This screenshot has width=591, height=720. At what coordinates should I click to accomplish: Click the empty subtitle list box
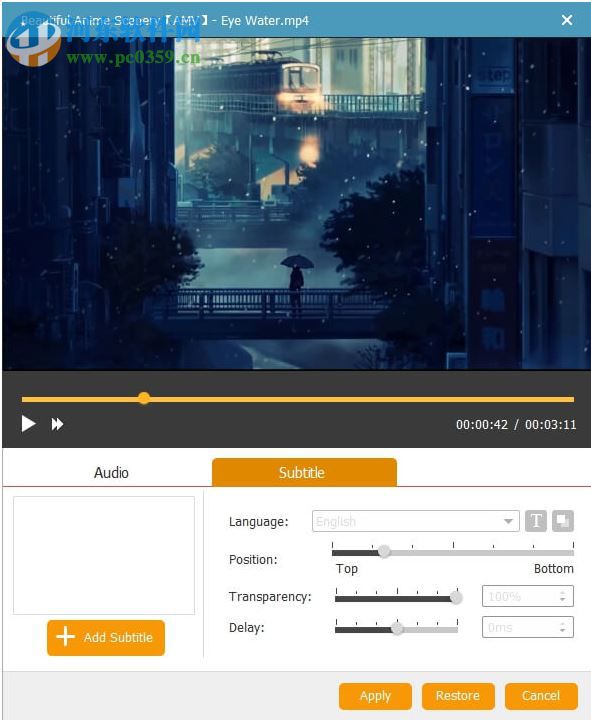tap(104, 555)
